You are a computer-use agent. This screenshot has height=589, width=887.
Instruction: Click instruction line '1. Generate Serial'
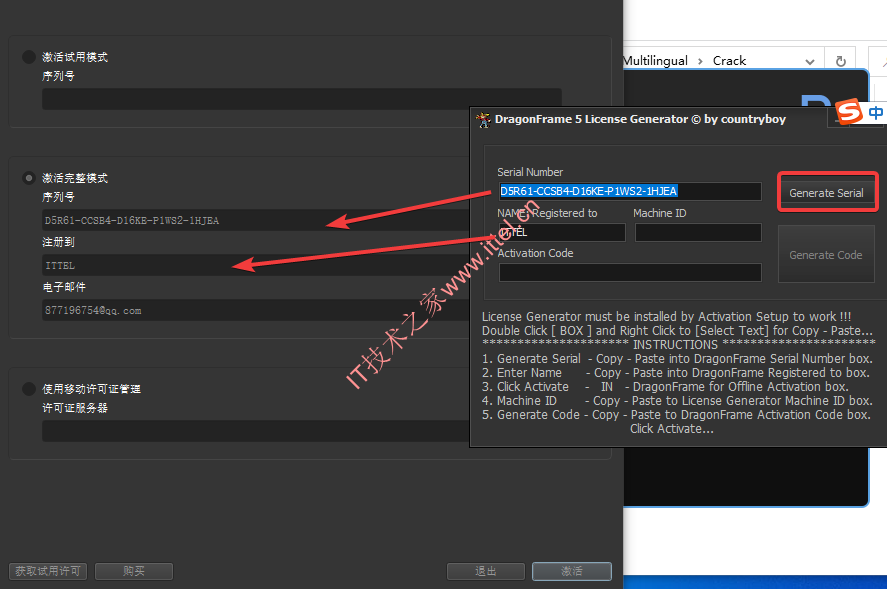pyautogui.click(x=677, y=359)
